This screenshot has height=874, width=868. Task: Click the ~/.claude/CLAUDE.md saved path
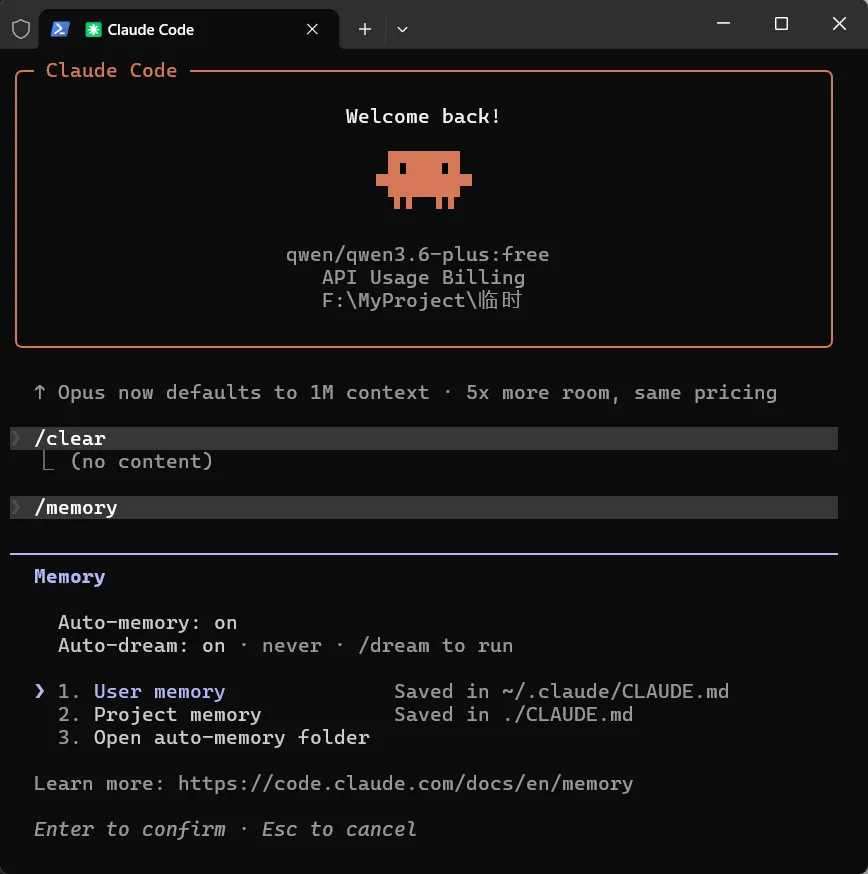(615, 692)
